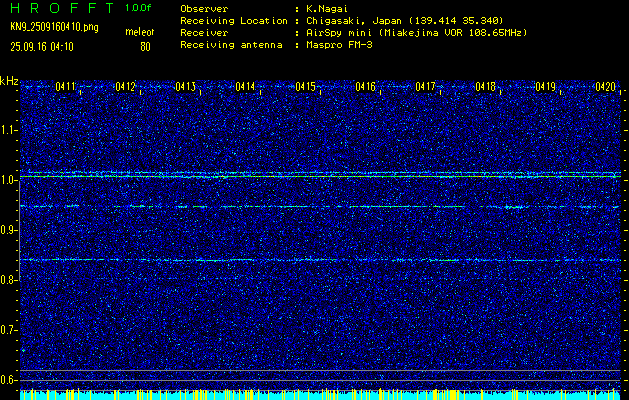Select Chigasaki, Japan coordinates text
This screenshot has width=629, height=400.
405,21
